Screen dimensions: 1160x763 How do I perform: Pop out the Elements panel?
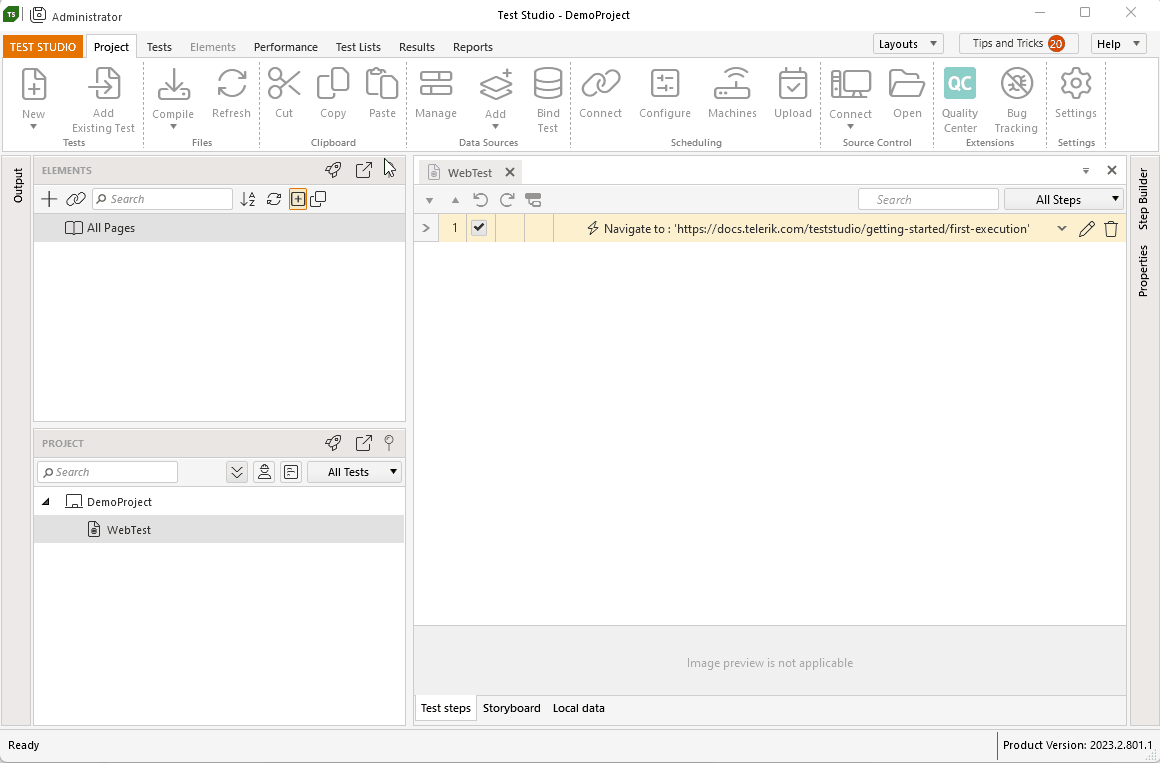tap(363, 170)
